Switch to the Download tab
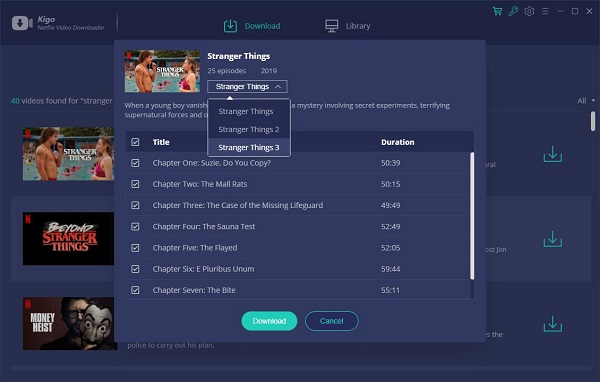 pos(252,26)
